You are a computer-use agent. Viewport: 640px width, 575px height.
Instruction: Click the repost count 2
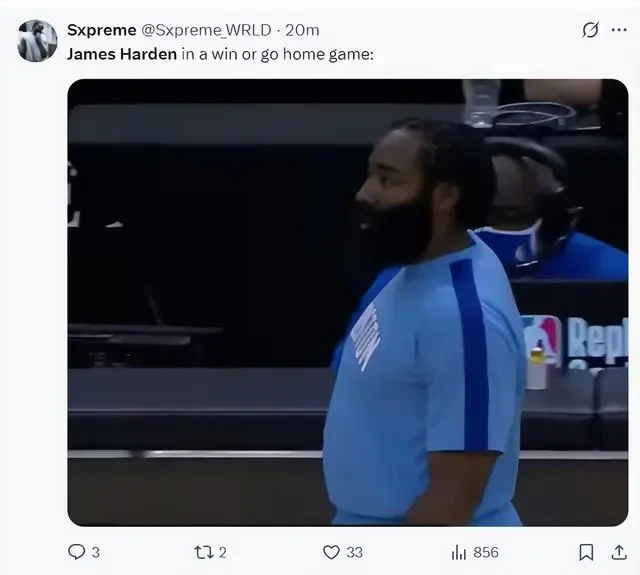pos(222,553)
